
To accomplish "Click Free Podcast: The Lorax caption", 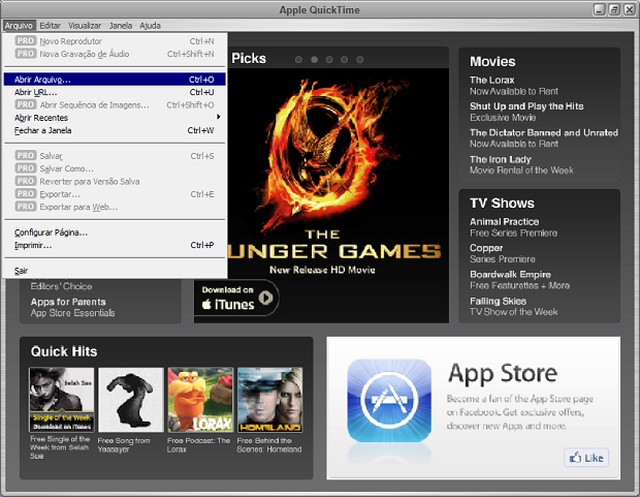I will 198,445.
